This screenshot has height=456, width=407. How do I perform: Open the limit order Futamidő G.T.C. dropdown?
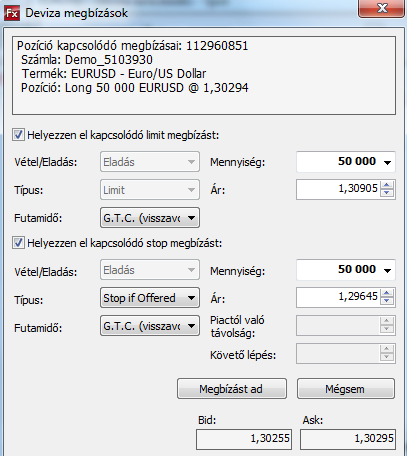point(150,218)
